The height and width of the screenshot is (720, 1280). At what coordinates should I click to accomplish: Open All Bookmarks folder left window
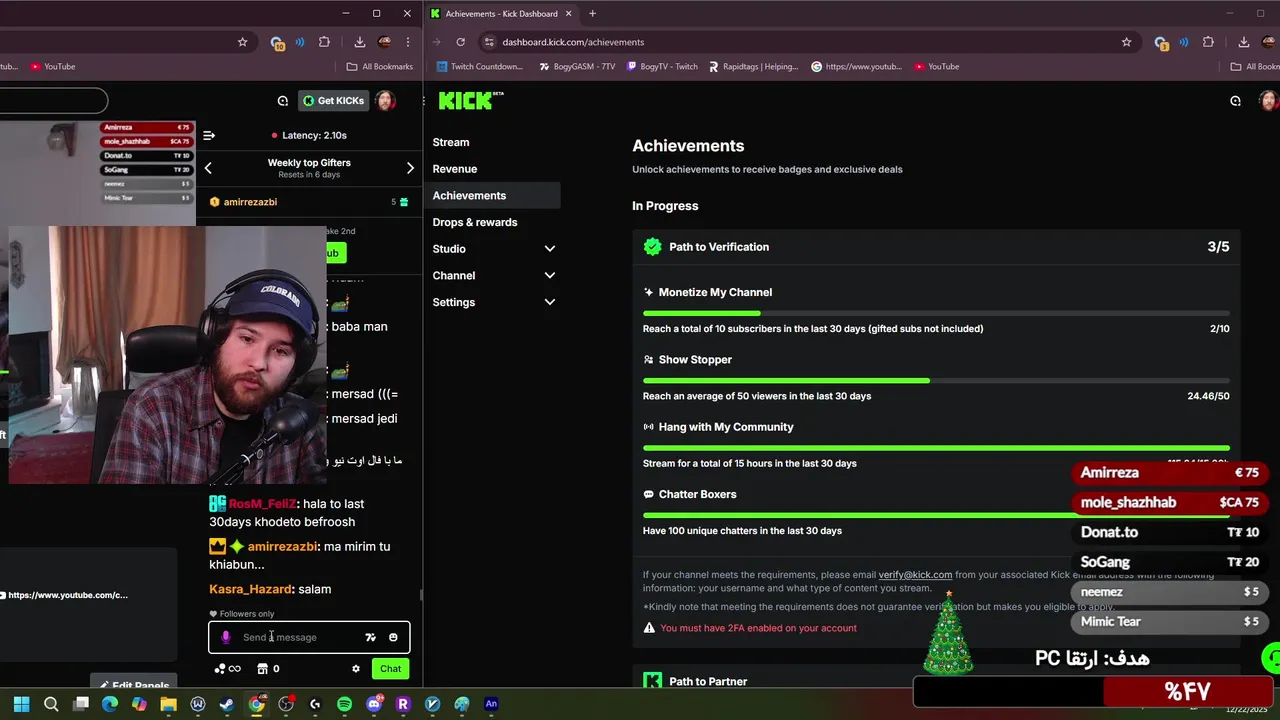coord(380,67)
